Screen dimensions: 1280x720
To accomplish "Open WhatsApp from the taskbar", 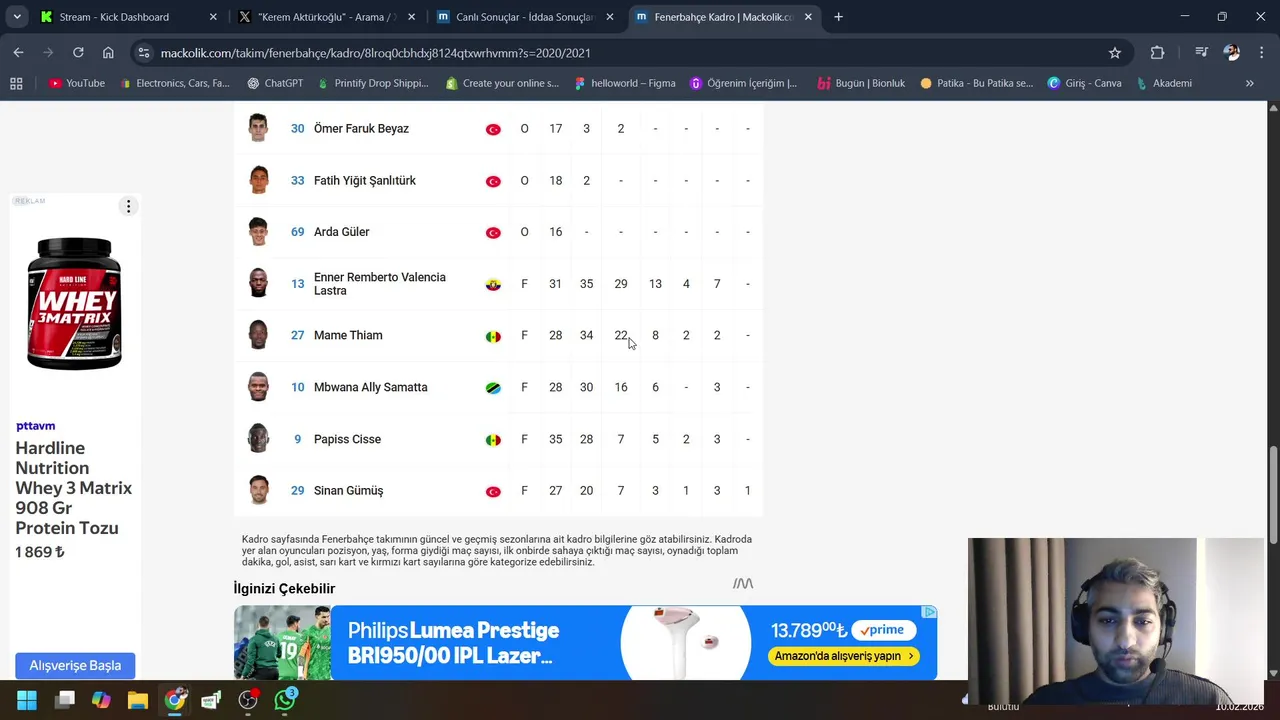I will [x=285, y=700].
